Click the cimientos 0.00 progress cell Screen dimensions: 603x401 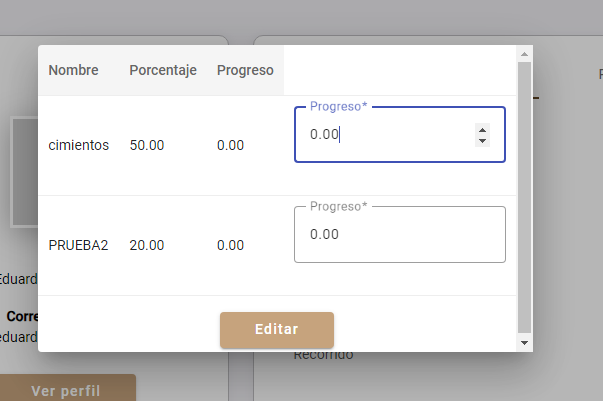[x=230, y=145]
